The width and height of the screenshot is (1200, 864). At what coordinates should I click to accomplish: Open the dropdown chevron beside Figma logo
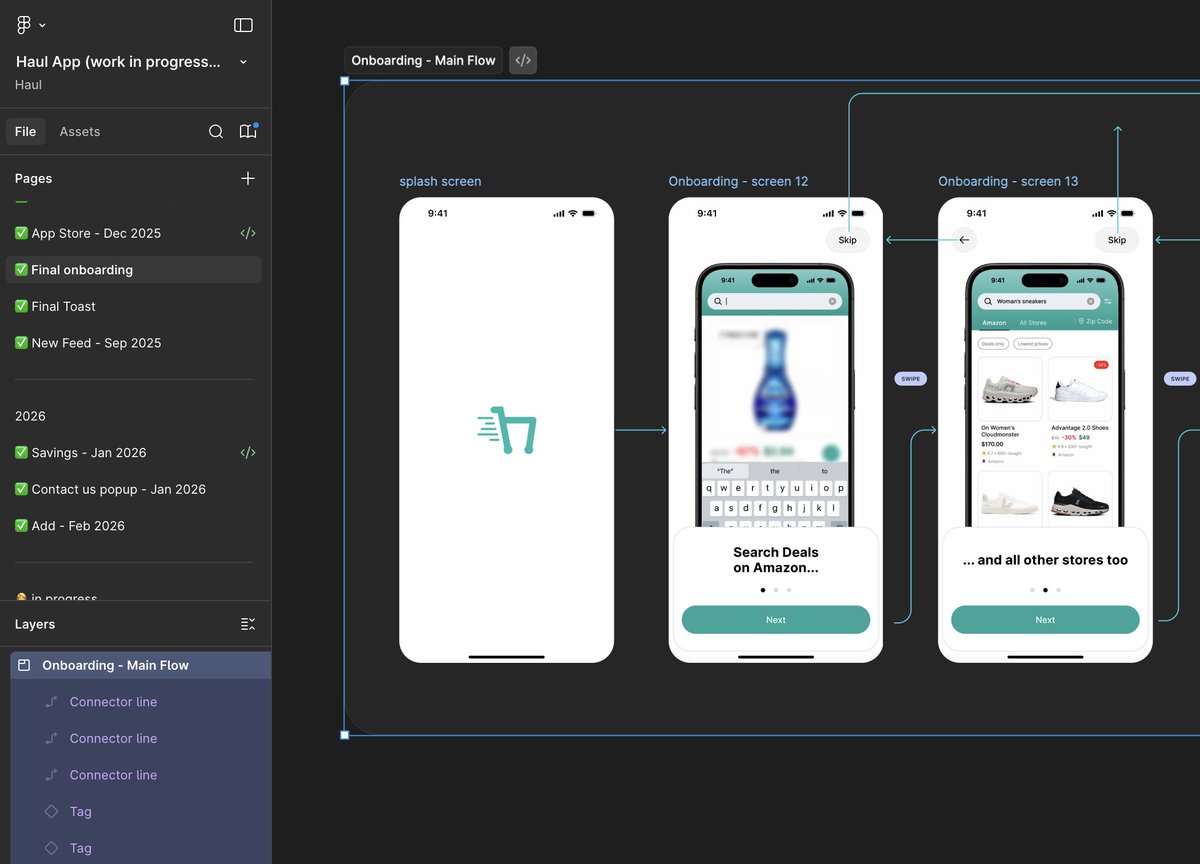click(42, 26)
